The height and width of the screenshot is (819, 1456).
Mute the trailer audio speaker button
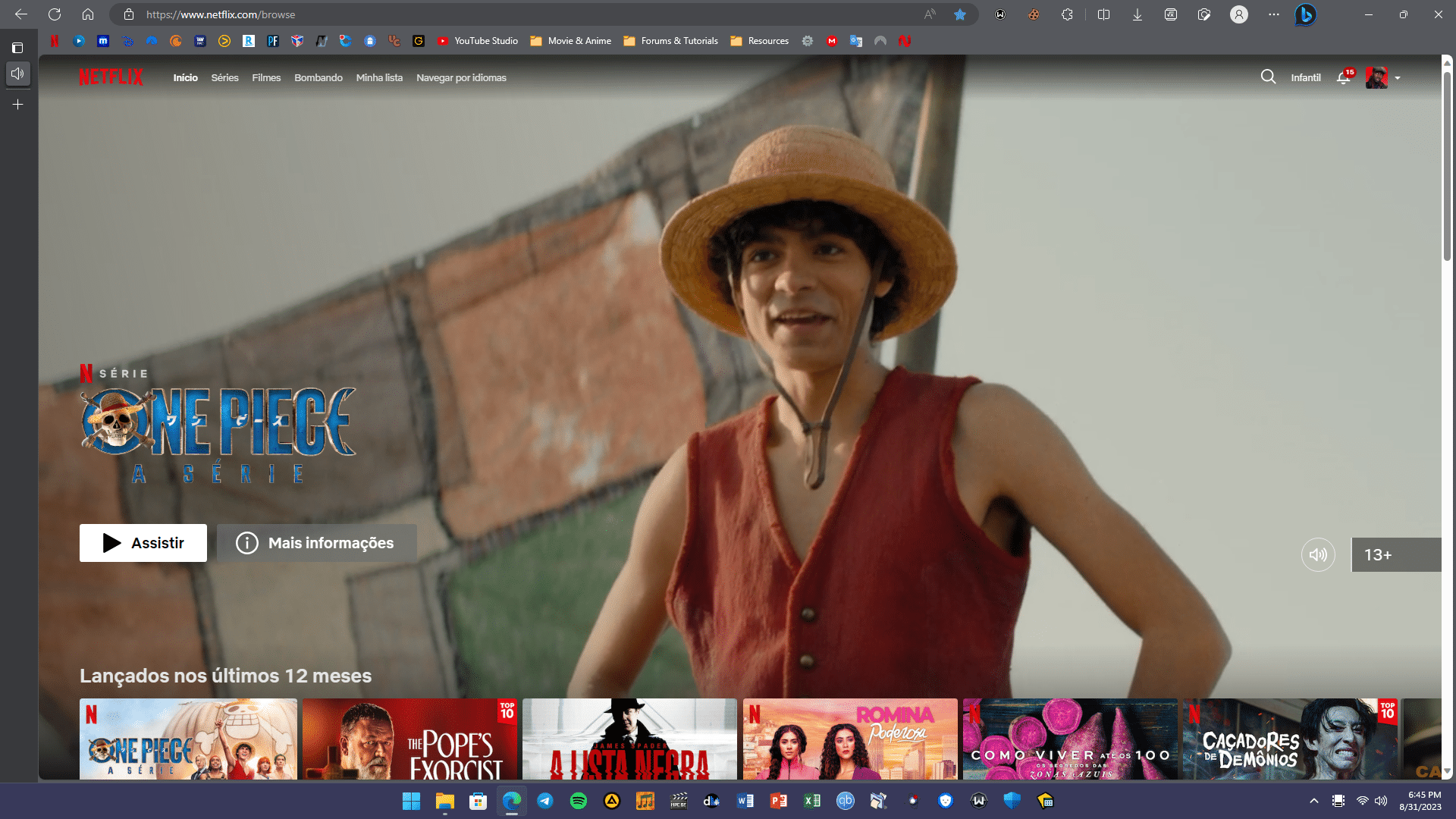(x=1318, y=555)
